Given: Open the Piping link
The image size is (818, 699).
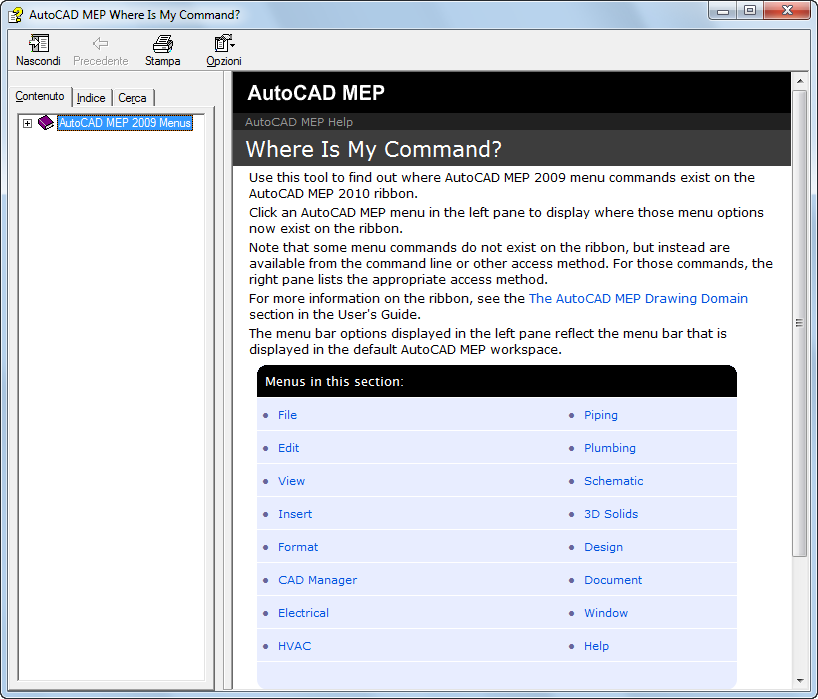Looking at the screenshot, I should (x=601, y=415).
